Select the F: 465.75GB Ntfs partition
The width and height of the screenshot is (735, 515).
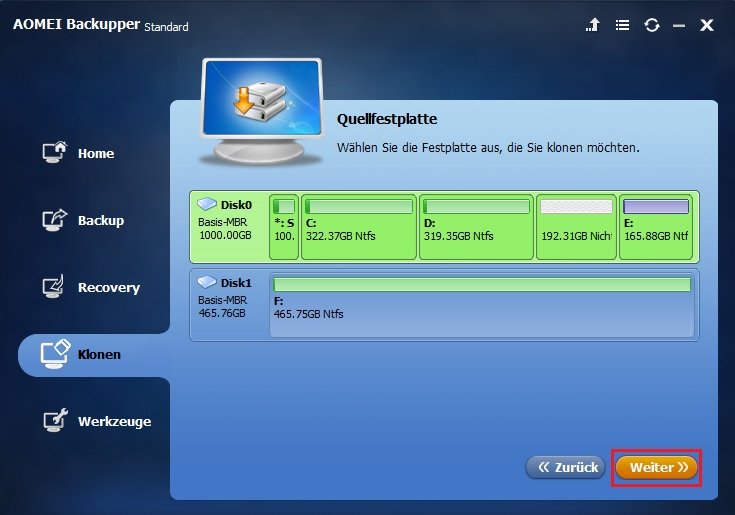tap(482, 306)
